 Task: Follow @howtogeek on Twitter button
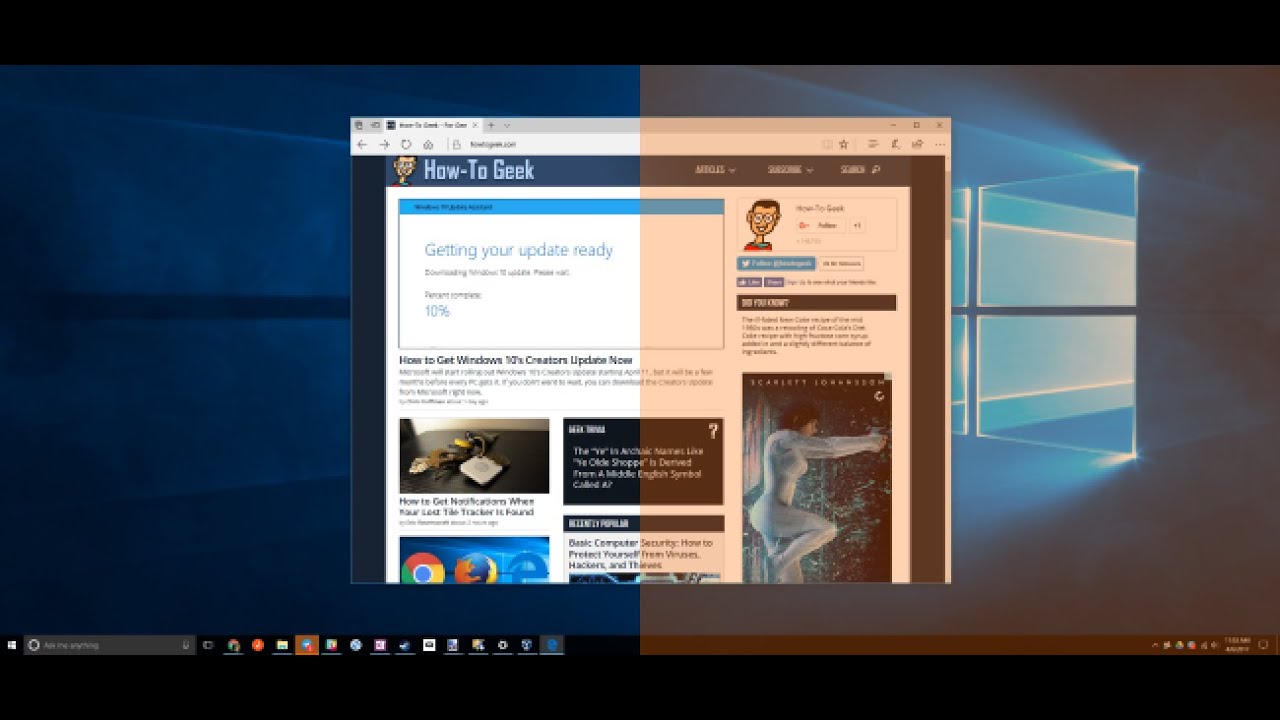coord(776,263)
